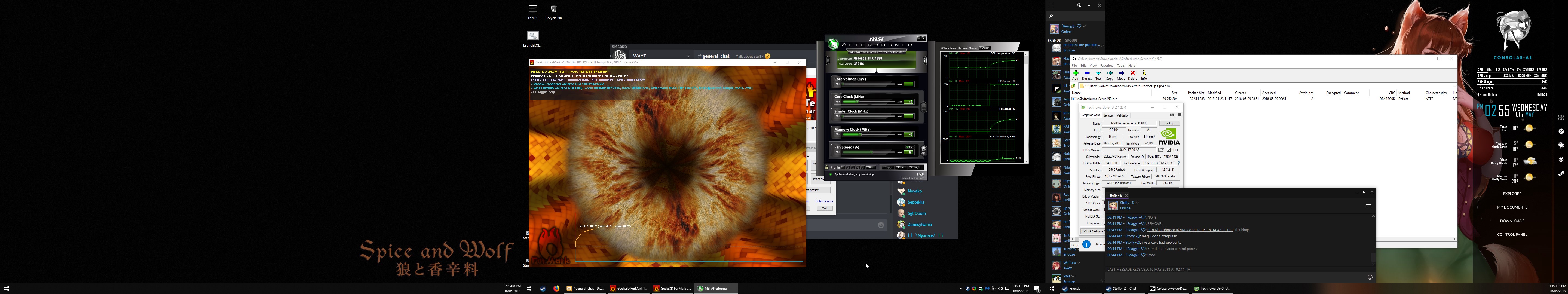Click the Save button in Afterburner
The height and width of the screenshot is (294, 1568).
(871, 167)
